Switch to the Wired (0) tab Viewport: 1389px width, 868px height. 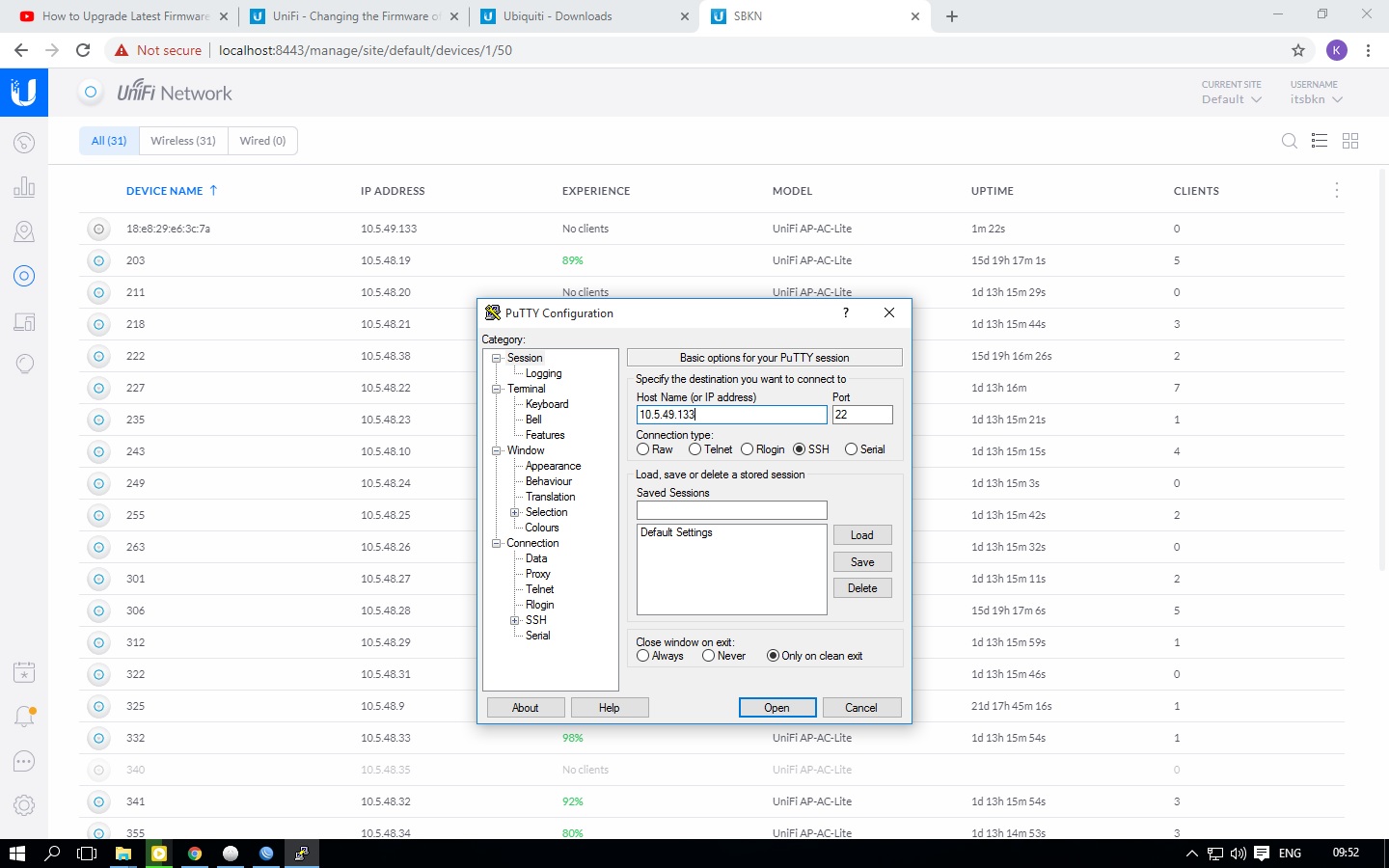(262, 141)
